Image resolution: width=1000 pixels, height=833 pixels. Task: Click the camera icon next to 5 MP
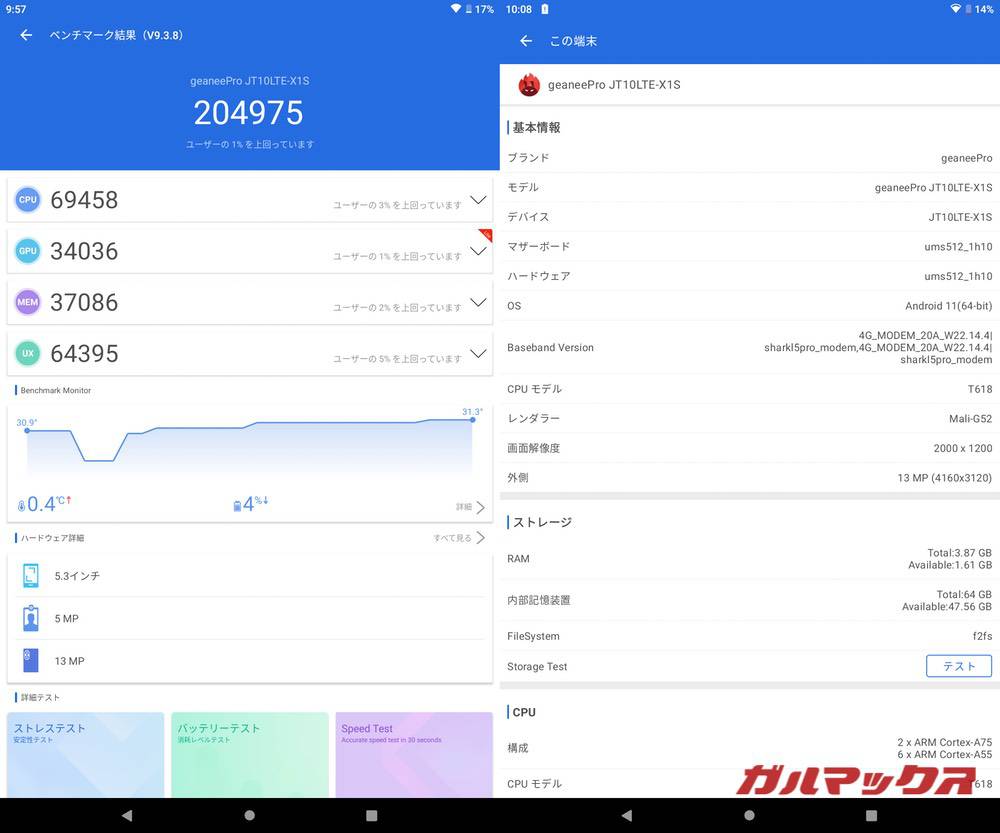[x=33, y=618]
